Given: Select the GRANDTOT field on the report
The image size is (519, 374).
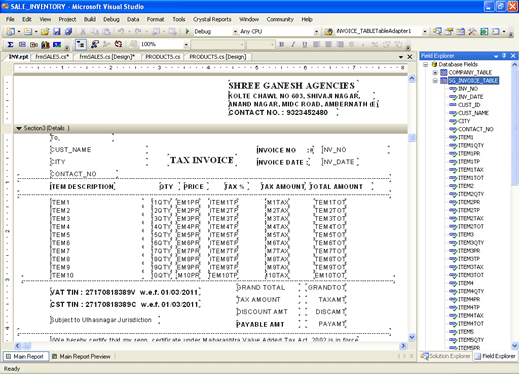Looking at the screenshot, I should 326,287.
